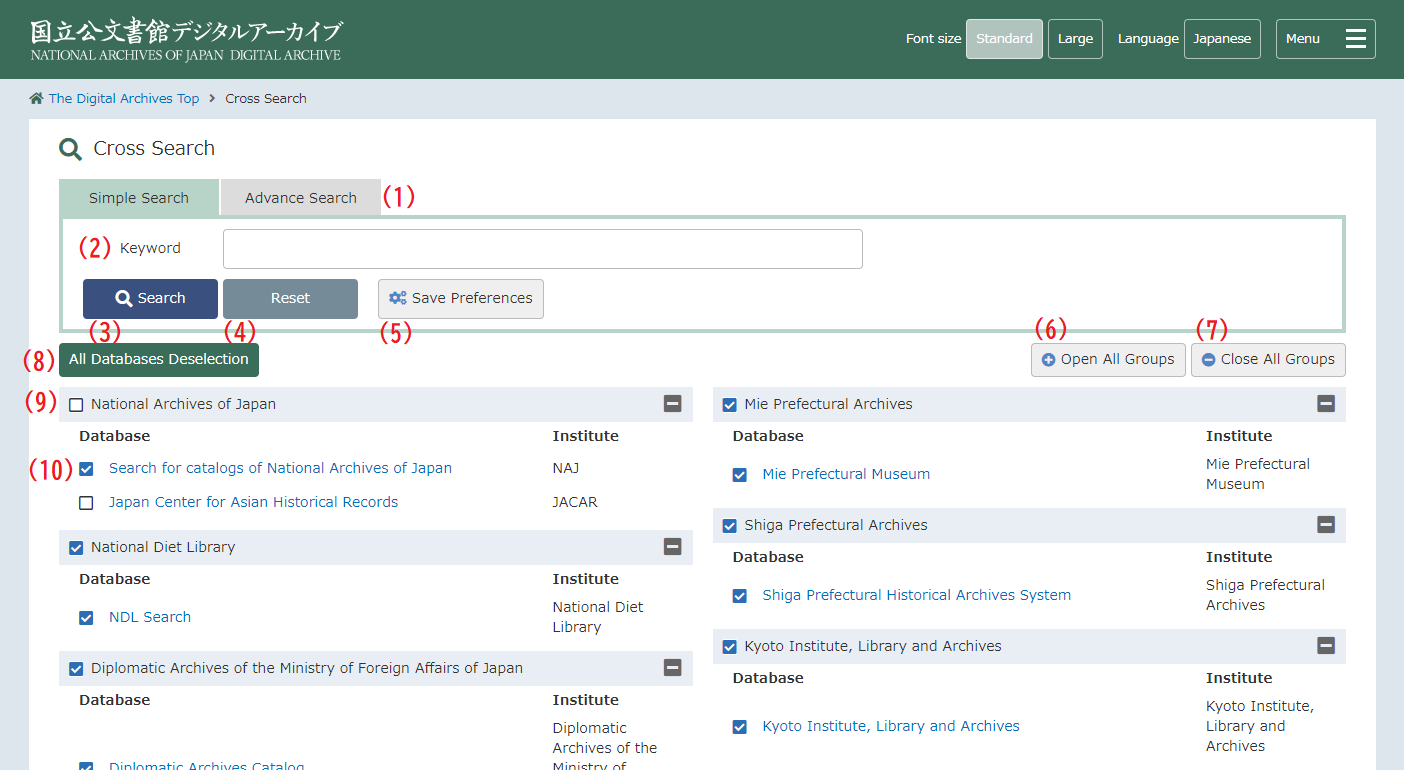The width and height of the screenshot is (1404, 770).
Task: Open Shiga Prefectural Historical Archives System link
Action: [916, 595]
